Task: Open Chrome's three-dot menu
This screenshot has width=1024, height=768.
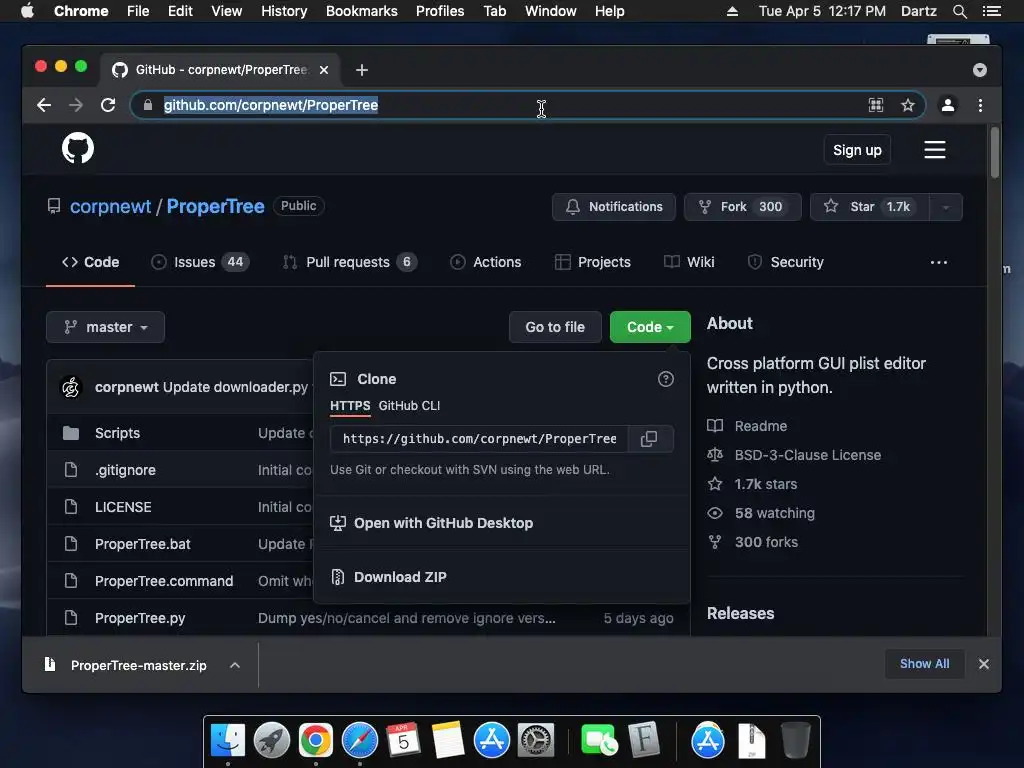Action: 980,105
